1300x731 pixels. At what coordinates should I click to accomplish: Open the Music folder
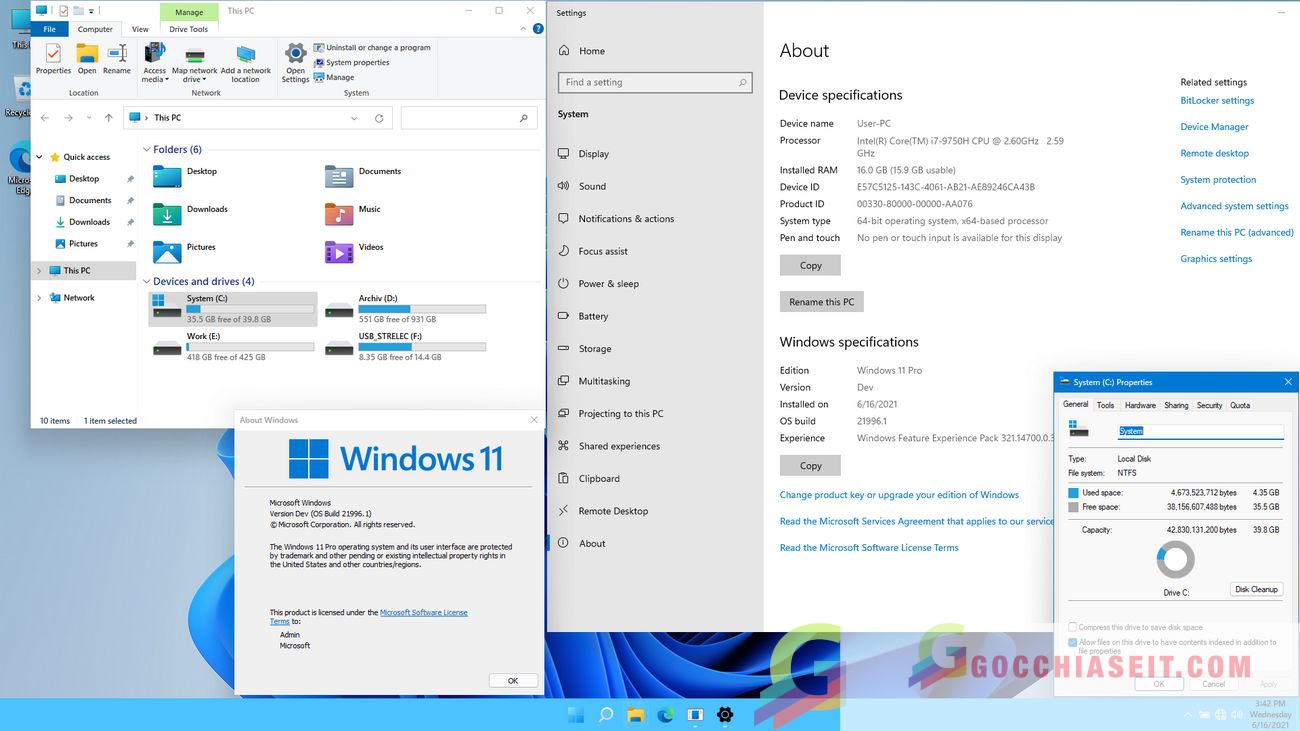coord(339,214)
